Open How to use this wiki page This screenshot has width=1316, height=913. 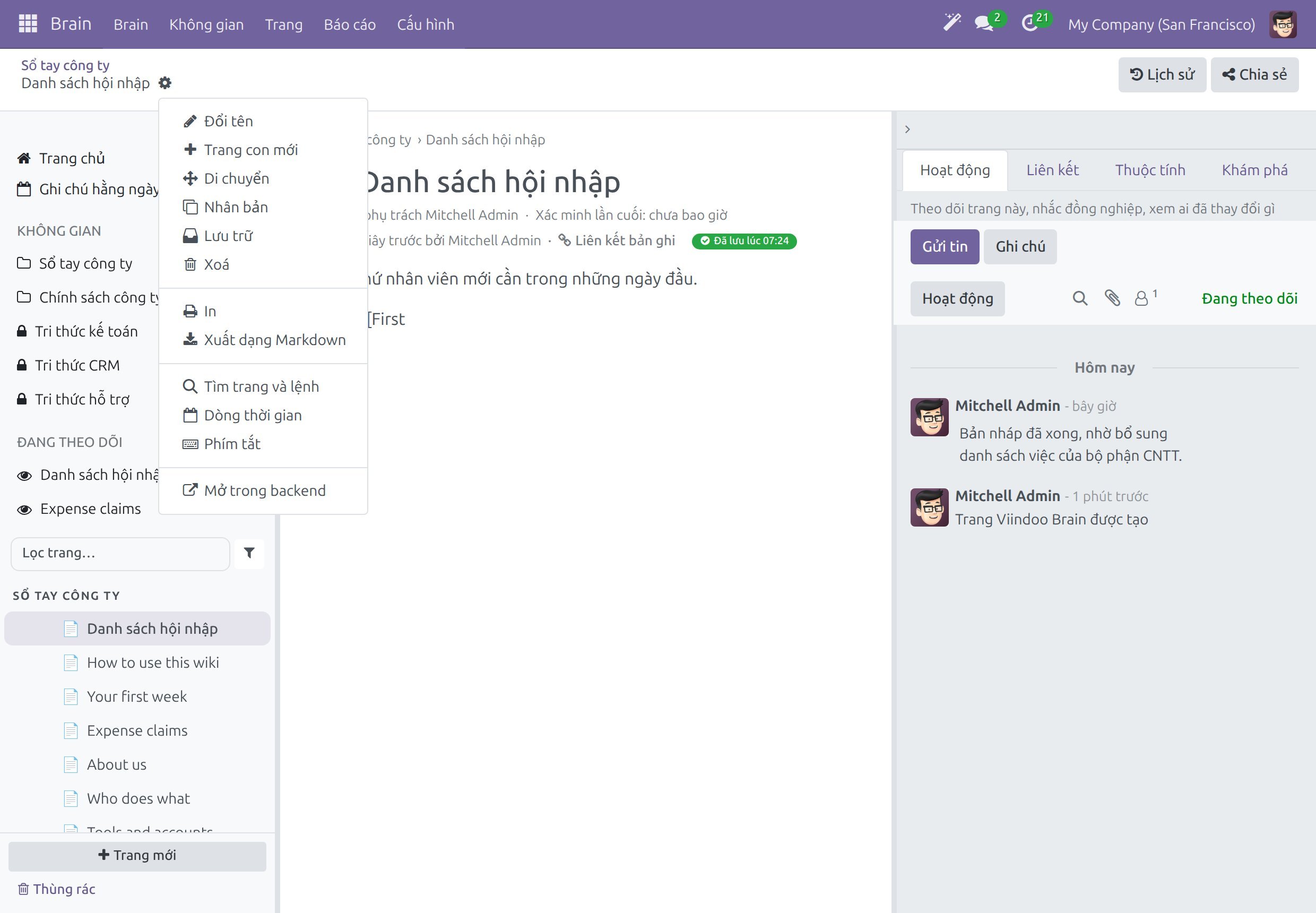(137, 662)
